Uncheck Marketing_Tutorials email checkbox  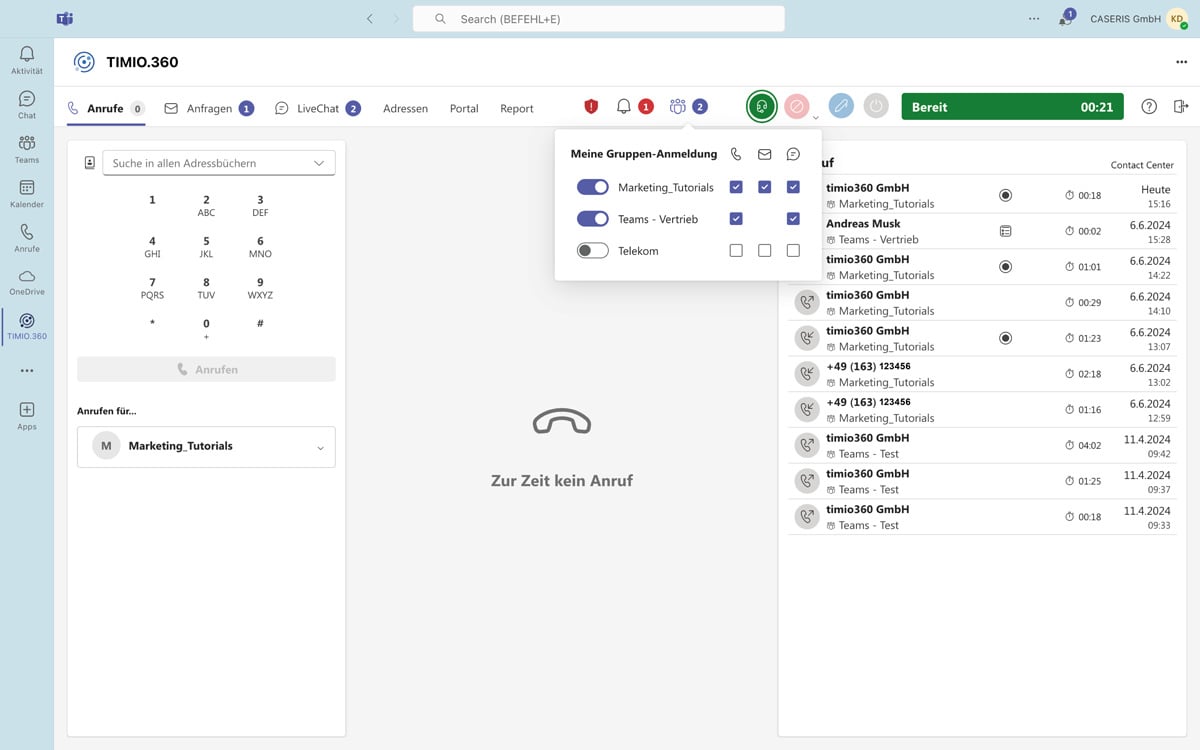[765, 187]
